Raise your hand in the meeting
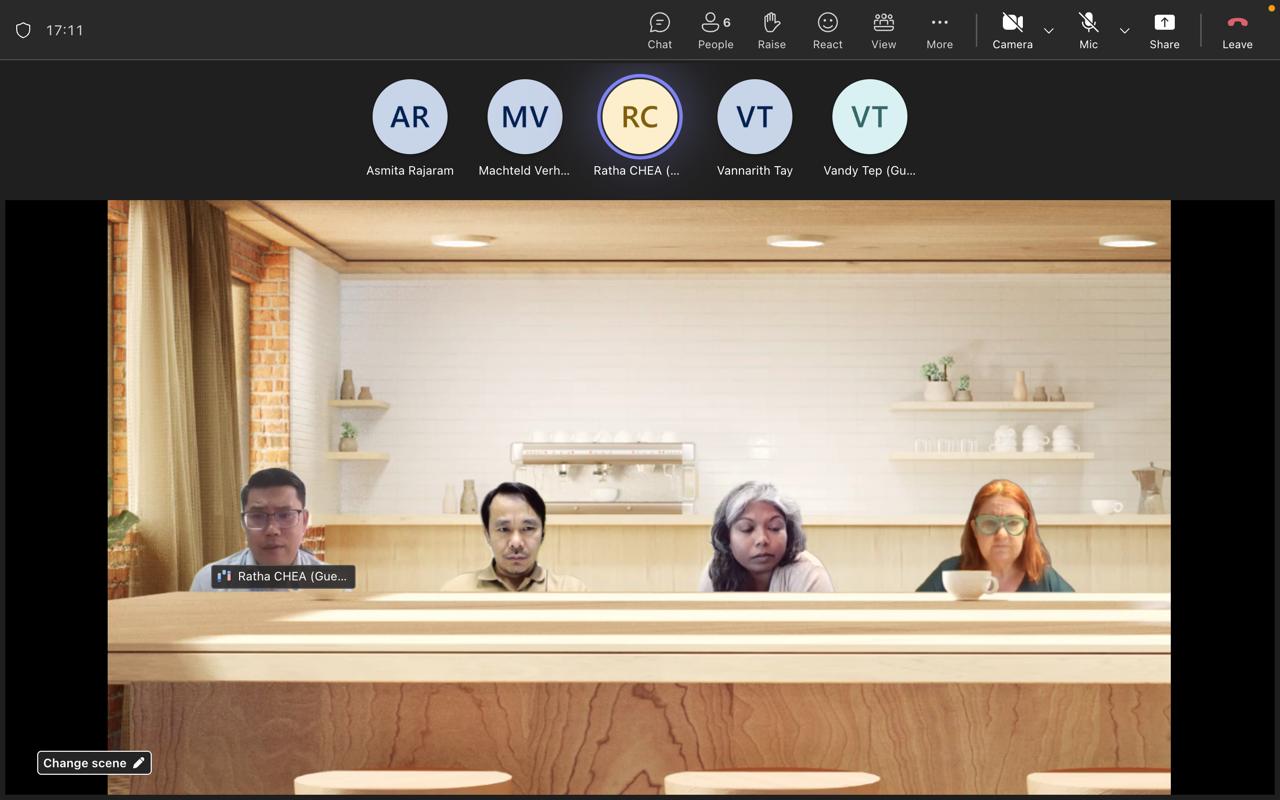The image size is (1280, 800). (x=771, y=30)
